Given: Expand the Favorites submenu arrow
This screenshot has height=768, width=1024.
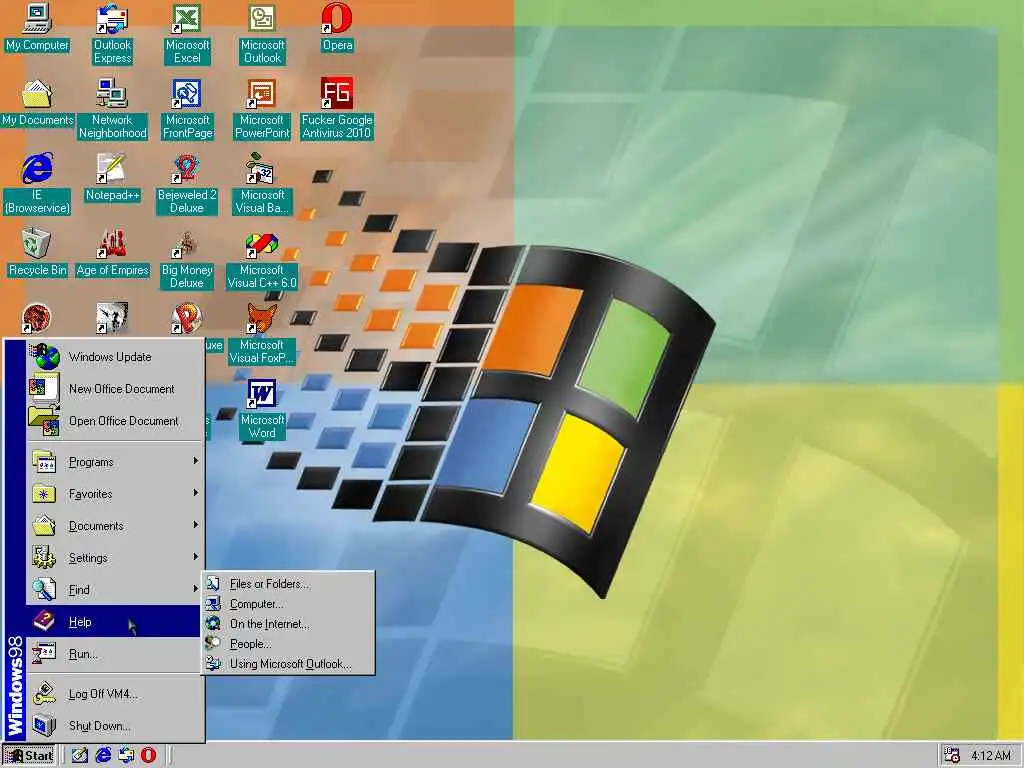Looking at the screenshot, I should tap(195, 493).
